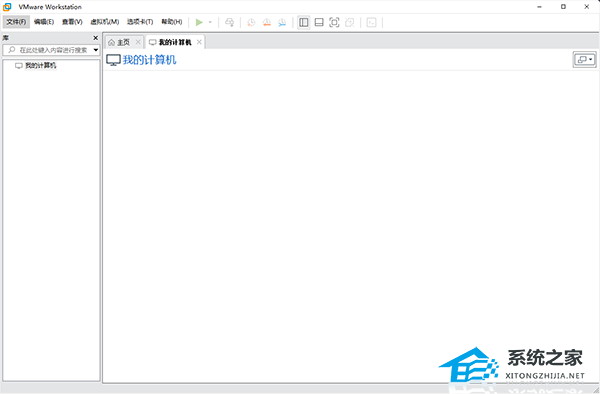Click the revert to snapshot icon
The image size is (600, 394).
click(x=267, y=22)
